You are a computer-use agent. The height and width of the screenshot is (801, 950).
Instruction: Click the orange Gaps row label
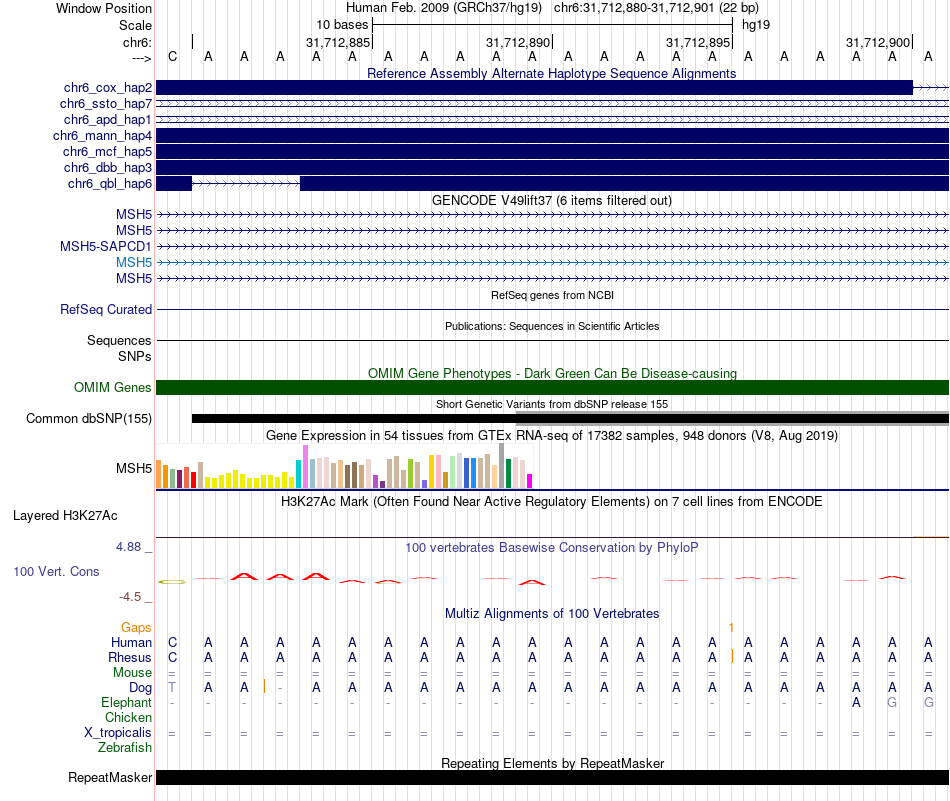(x=136, y=627)
